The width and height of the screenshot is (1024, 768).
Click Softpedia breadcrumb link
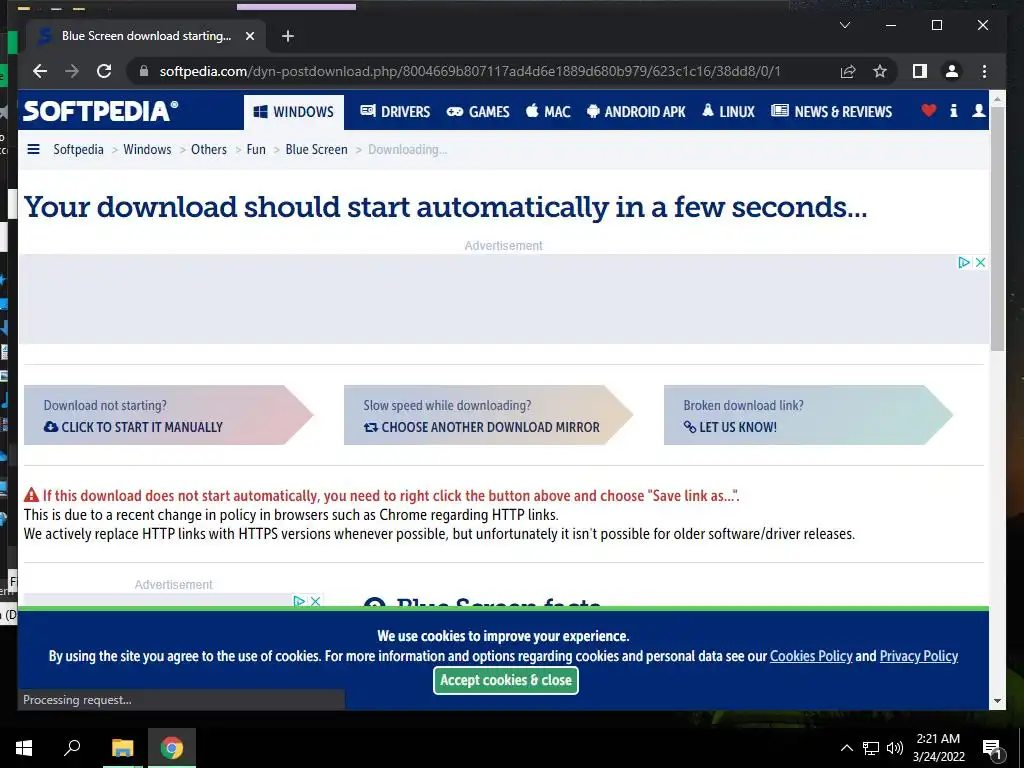(x=78, y=150)
